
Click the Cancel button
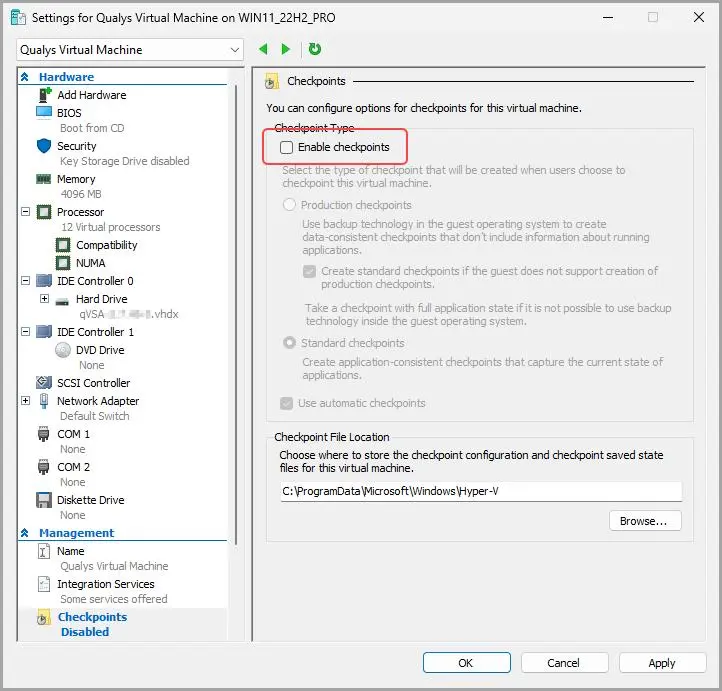[564, 663]
